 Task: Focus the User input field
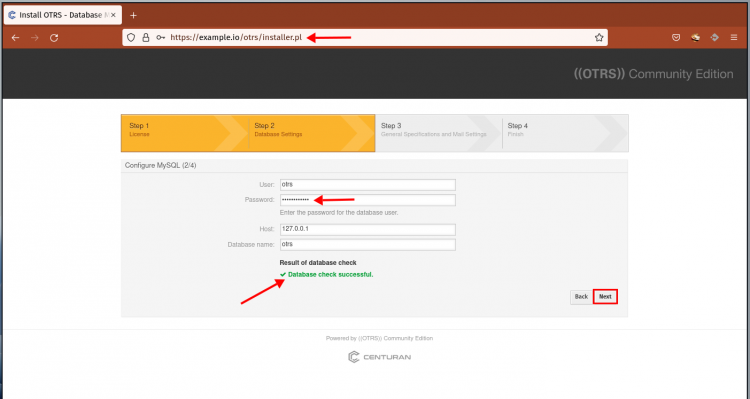tap(367, 185)
